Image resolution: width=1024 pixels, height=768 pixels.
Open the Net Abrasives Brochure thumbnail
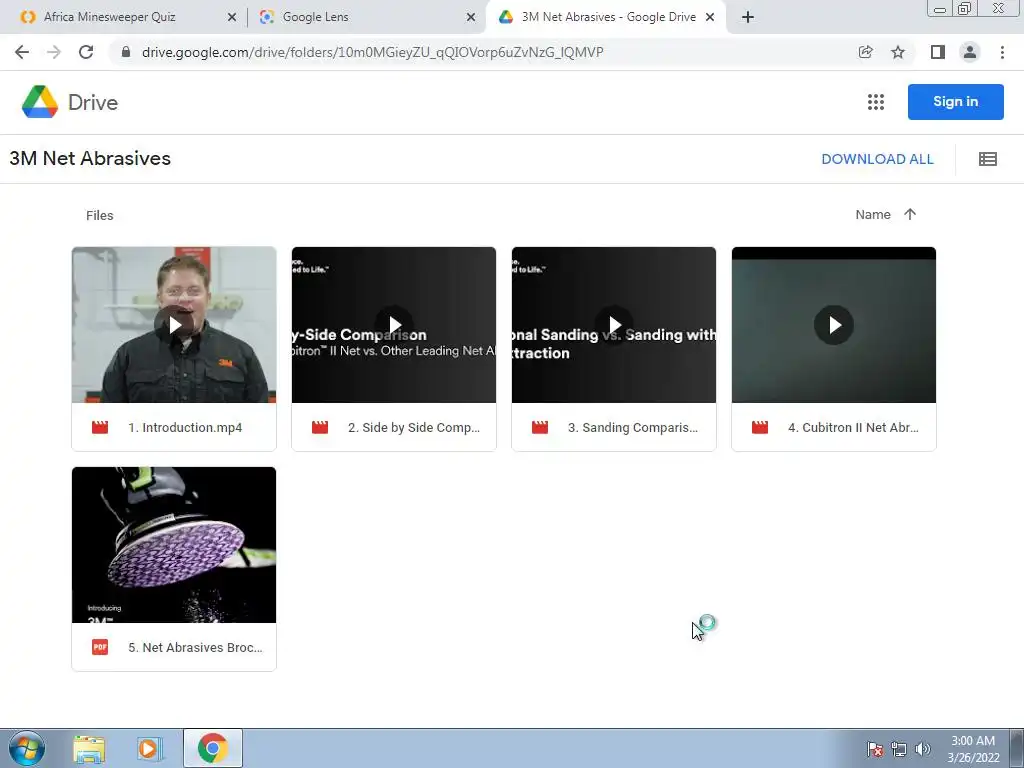(x=174, y=545)
